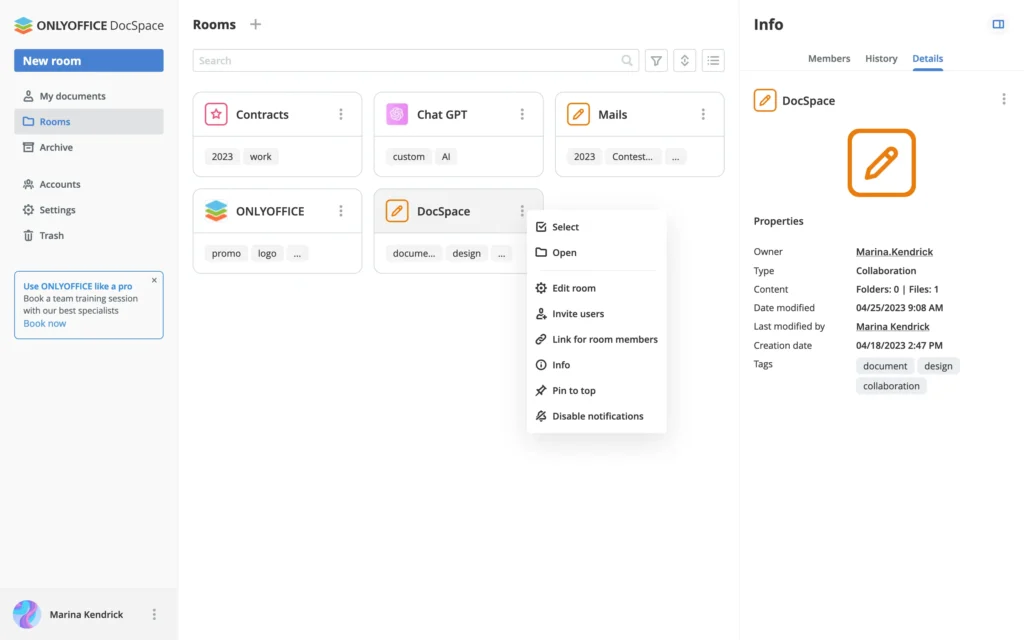This screenshot has width=1024, height=640.
Task: Choose Select in the context menu
Action: [596, 227]
